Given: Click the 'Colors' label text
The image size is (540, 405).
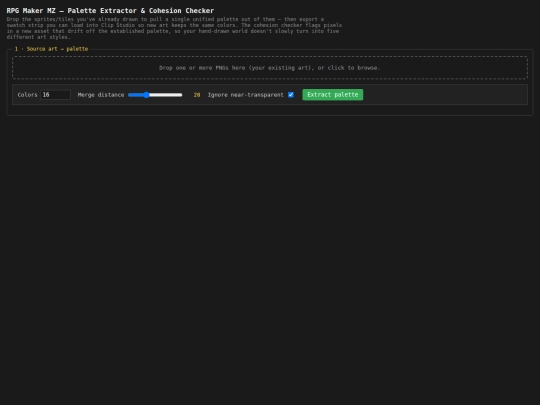Looking at the screenshot, I should 27,95.
